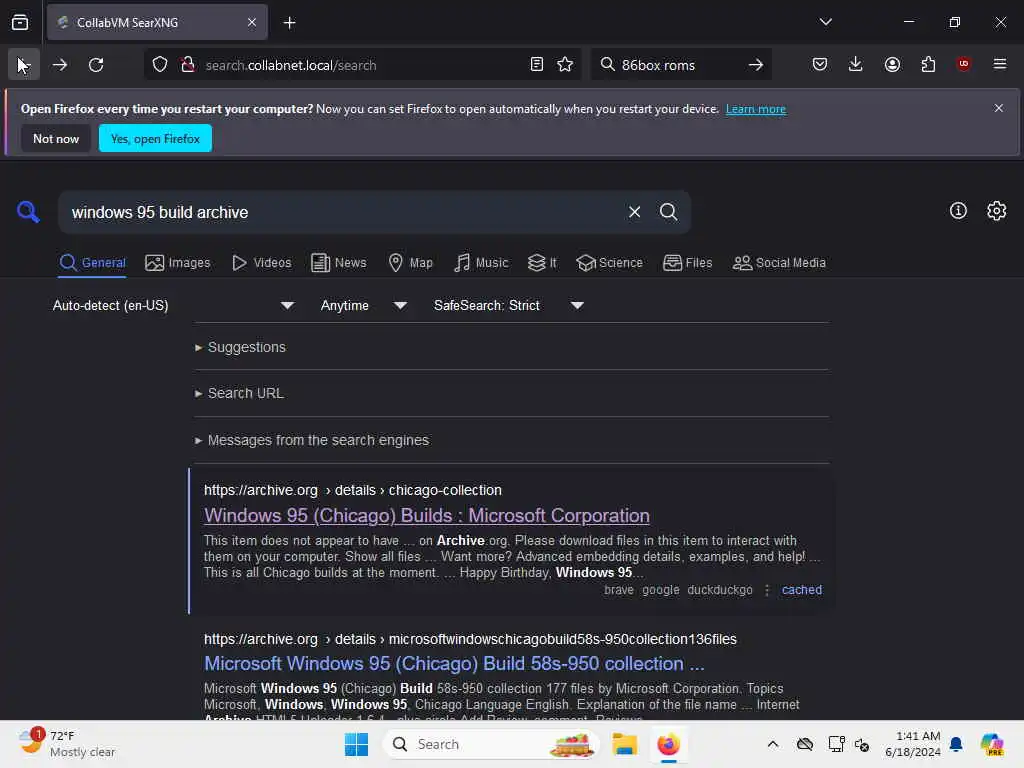Open a new browser tab
The height and width of the screenshot is (768, 1024).
coord(290,23)
